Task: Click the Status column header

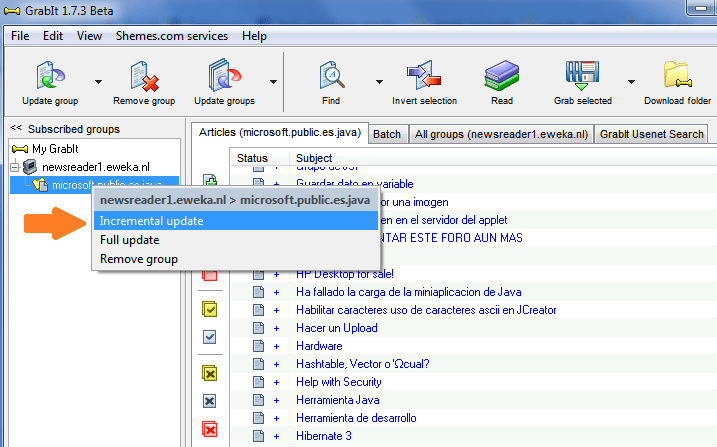Action: (252, 158)
